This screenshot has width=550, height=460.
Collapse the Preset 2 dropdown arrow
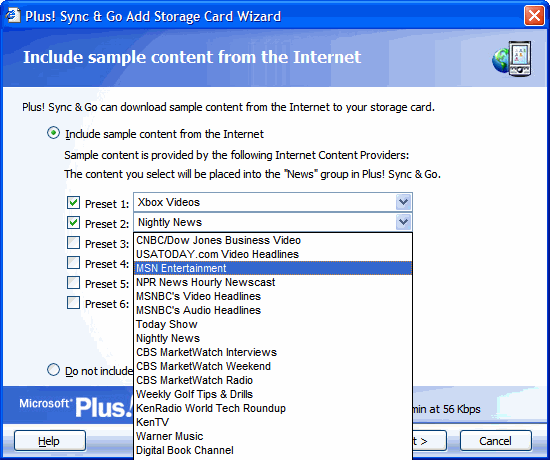pos(403,222)
